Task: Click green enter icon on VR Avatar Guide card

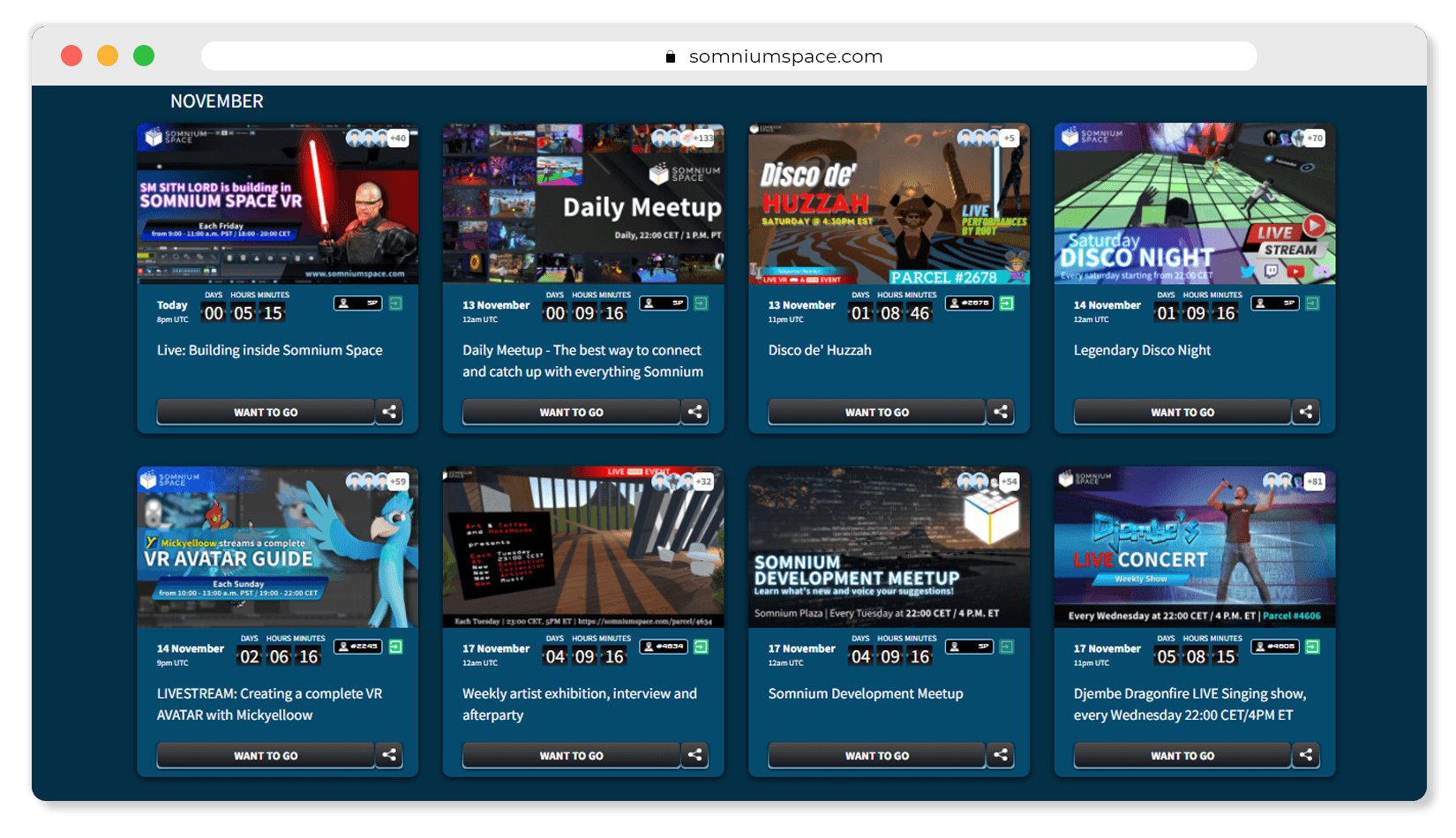Action: point(396,647)
